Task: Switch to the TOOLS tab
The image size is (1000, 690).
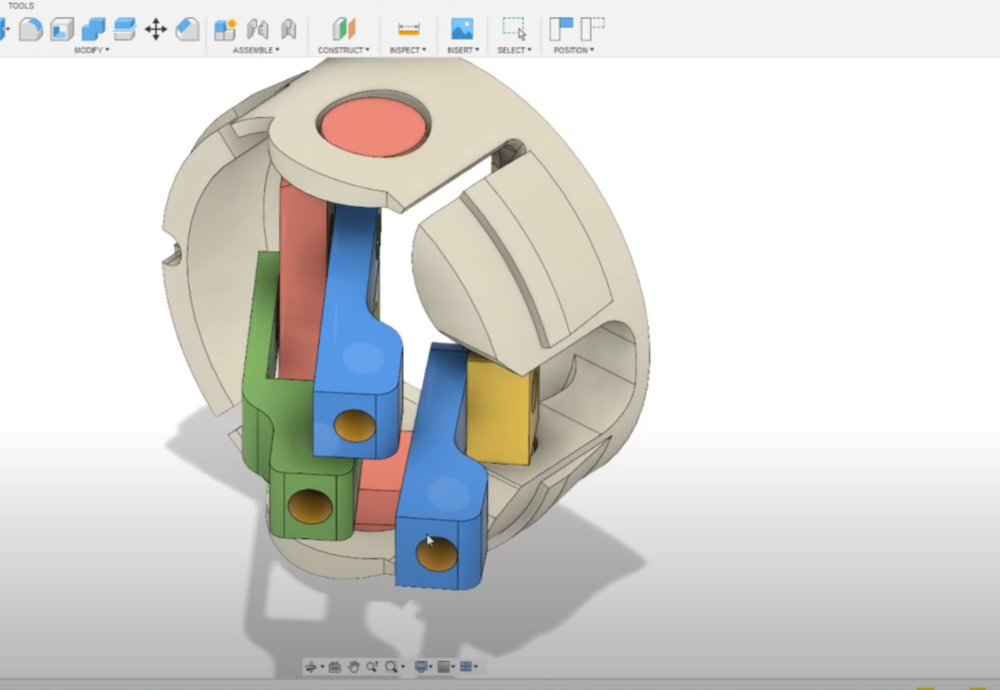Action: 20,5
